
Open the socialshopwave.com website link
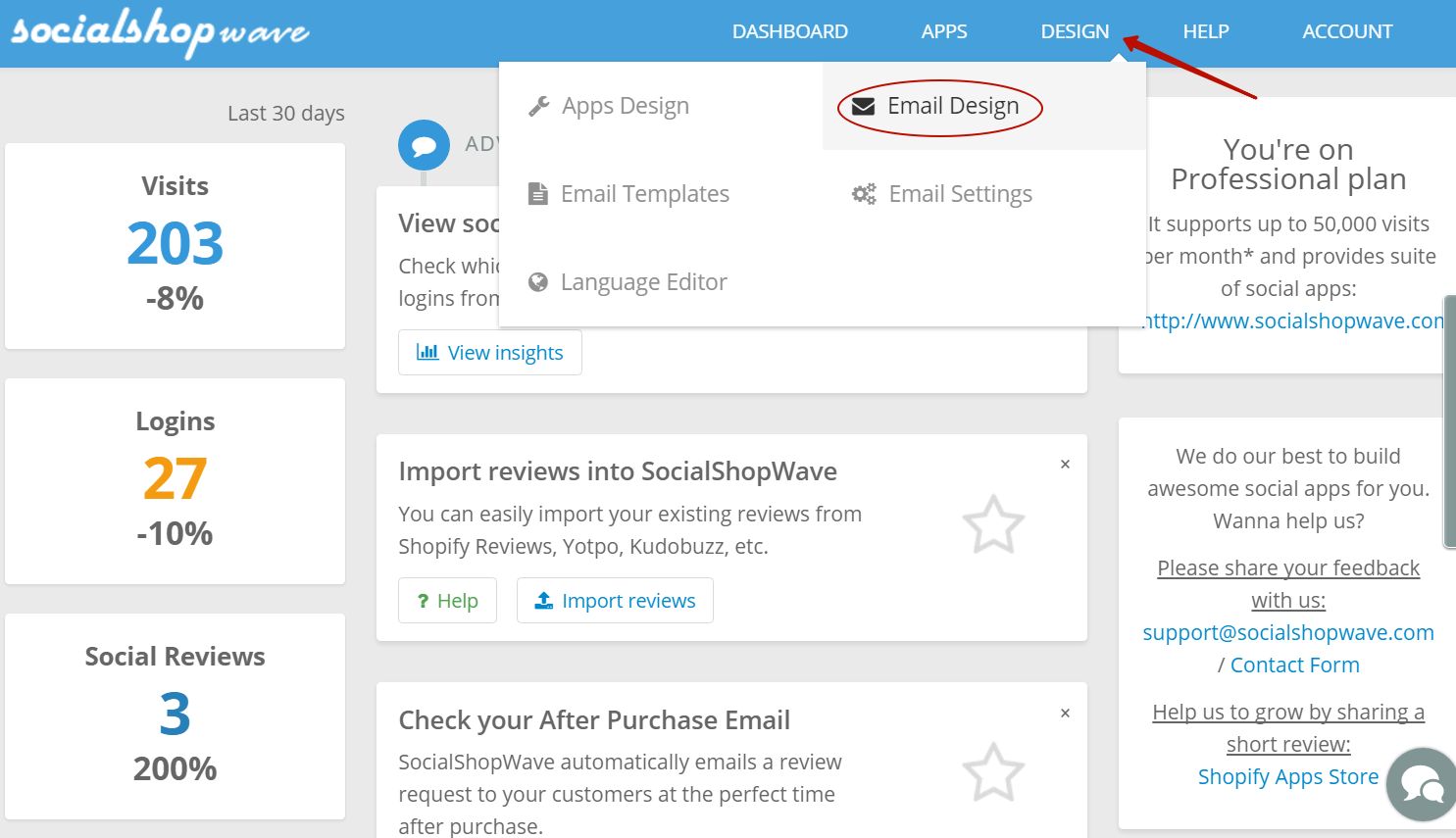[1293, 321]
